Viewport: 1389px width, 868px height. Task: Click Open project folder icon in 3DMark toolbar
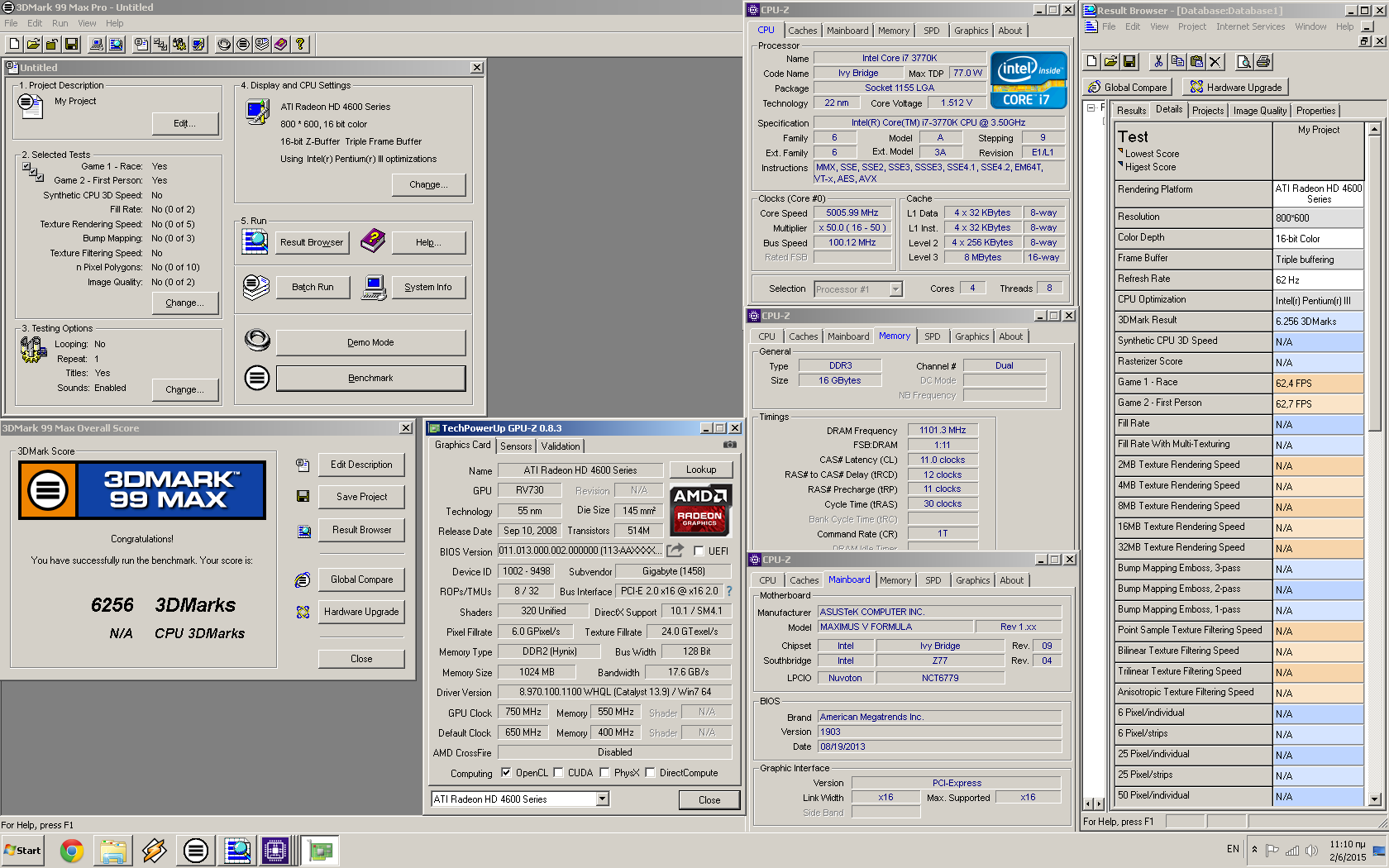34,44
